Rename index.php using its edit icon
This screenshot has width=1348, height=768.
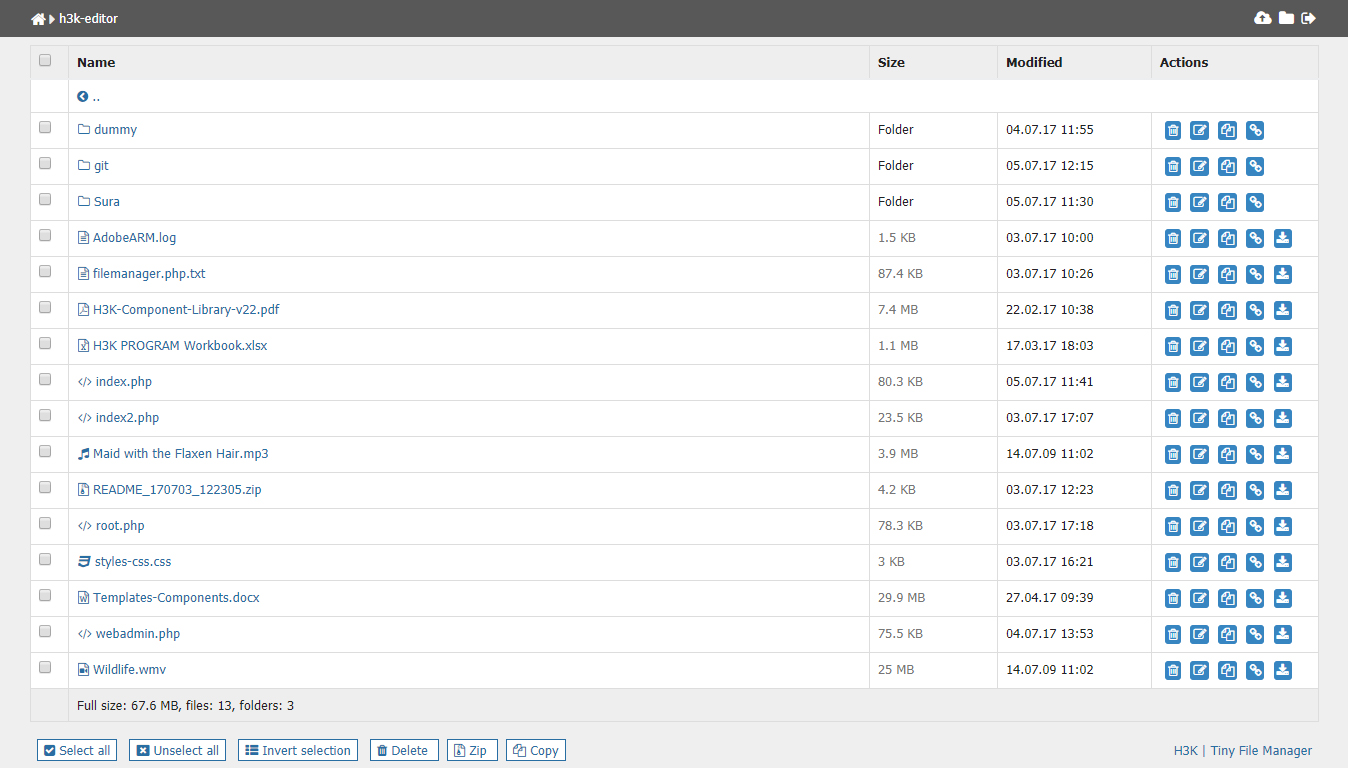[1199, 382]
